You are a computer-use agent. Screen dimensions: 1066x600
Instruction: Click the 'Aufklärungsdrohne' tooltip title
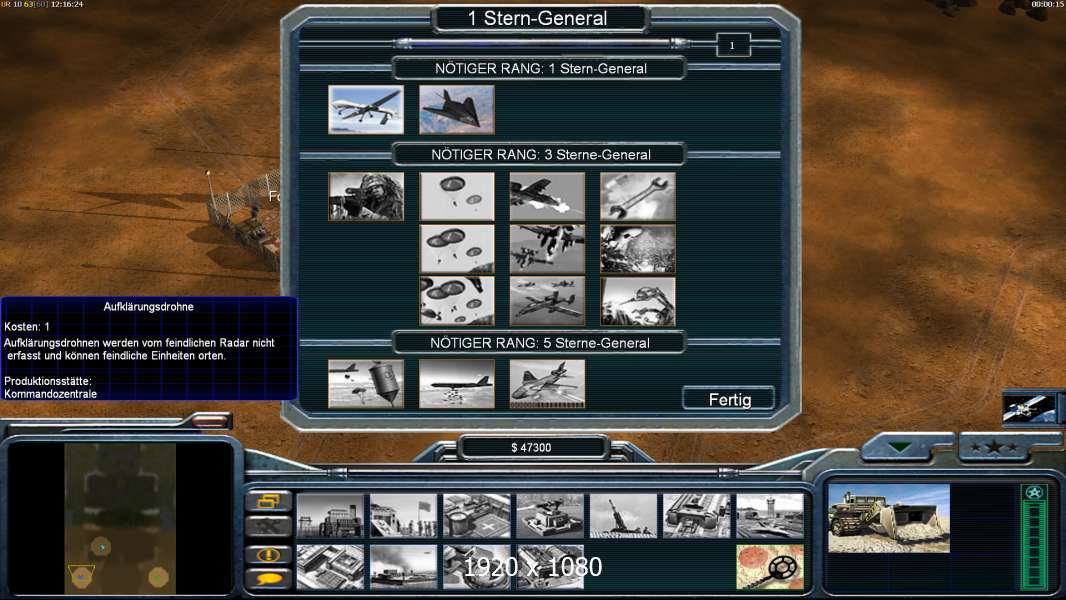tap(148, 306)
